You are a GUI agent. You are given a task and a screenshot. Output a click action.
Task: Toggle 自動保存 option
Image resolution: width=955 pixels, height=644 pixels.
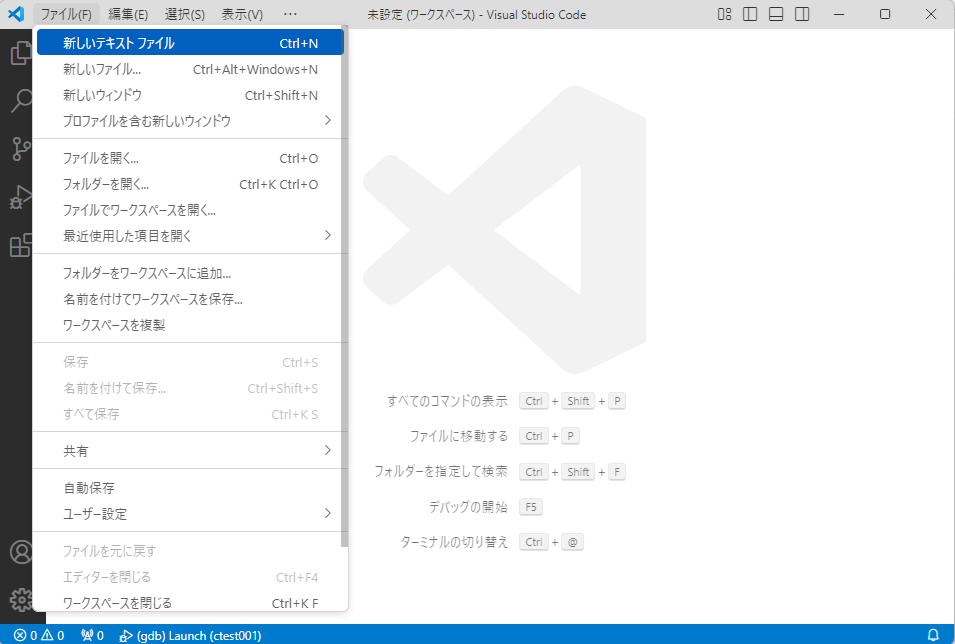[x=190, y=488]
